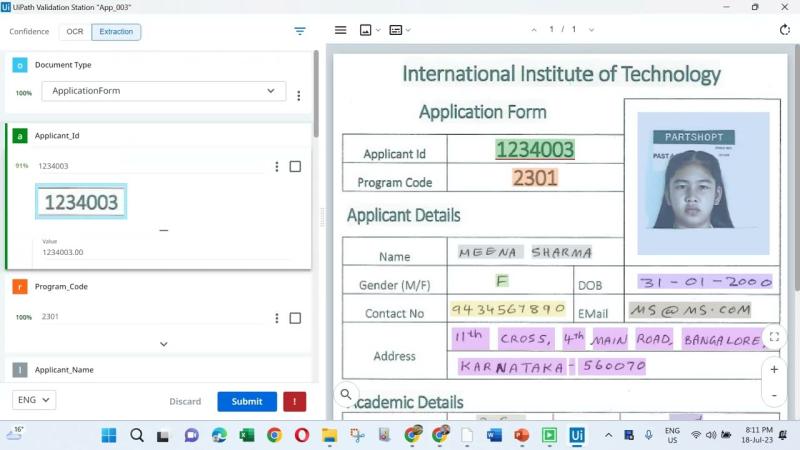The width and height of the screenshot is (800, 450).
Task: Click highlighted date of birth 31-01-2000
Action: pos(705,282)
